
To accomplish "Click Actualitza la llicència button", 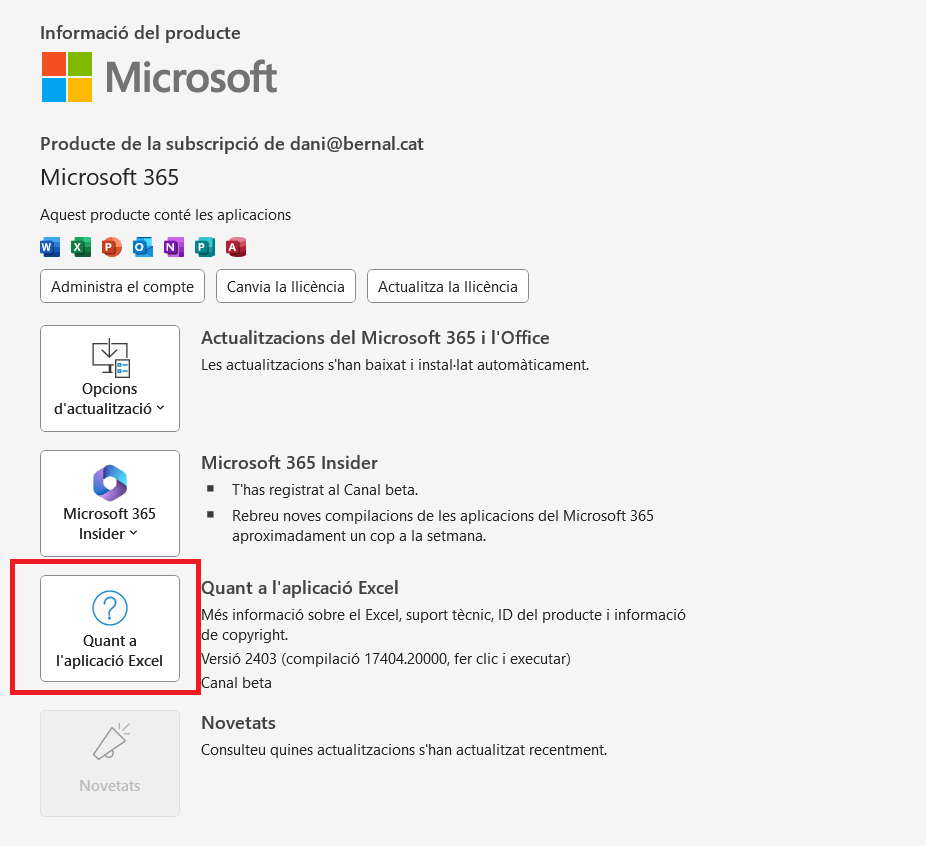I will [448, 286].
